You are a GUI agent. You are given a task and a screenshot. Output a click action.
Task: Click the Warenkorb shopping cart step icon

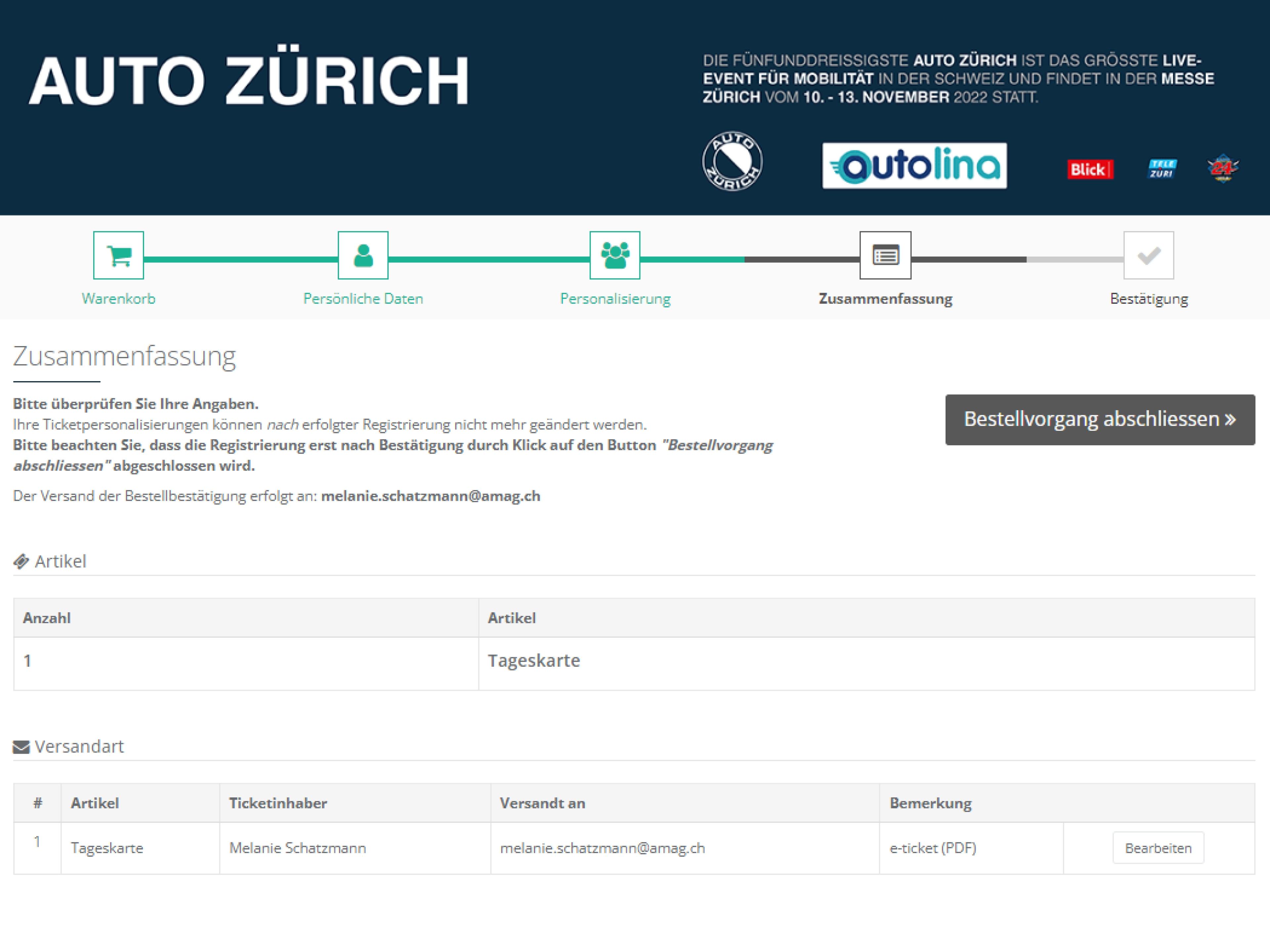118,256
